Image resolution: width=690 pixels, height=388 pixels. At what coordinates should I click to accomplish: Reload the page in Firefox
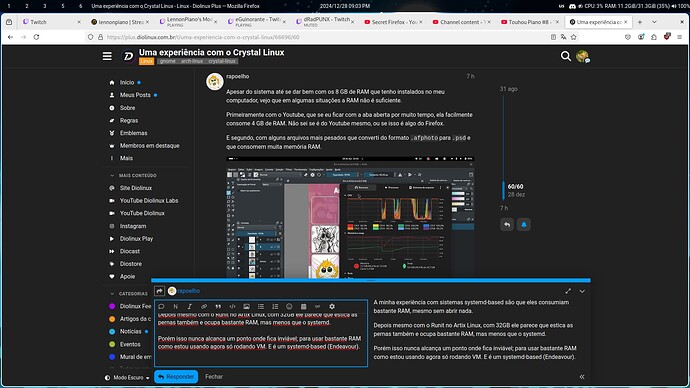click(x=36, y=37)
